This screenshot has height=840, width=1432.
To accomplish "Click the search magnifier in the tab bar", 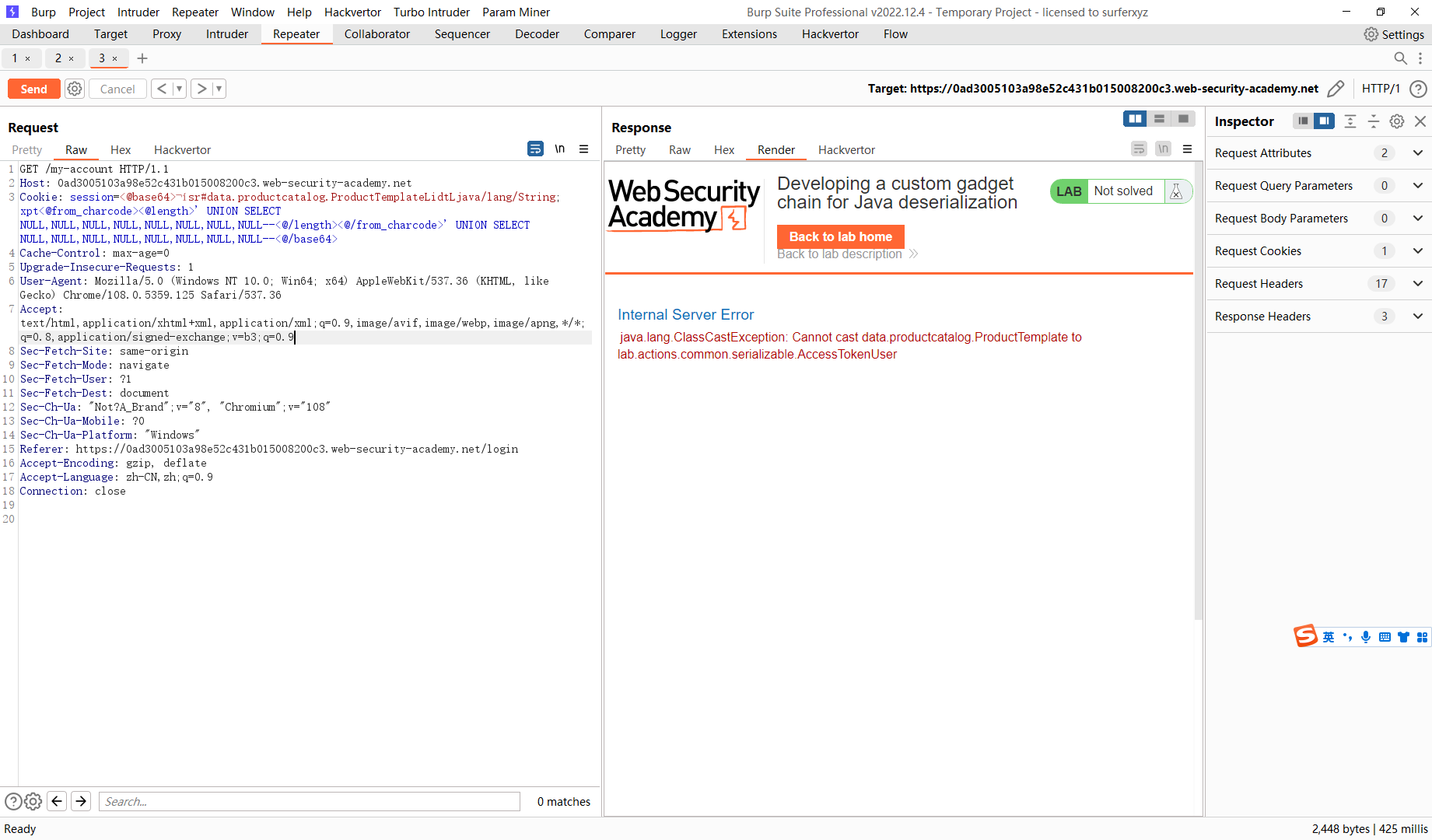I will pos(1400,58).
